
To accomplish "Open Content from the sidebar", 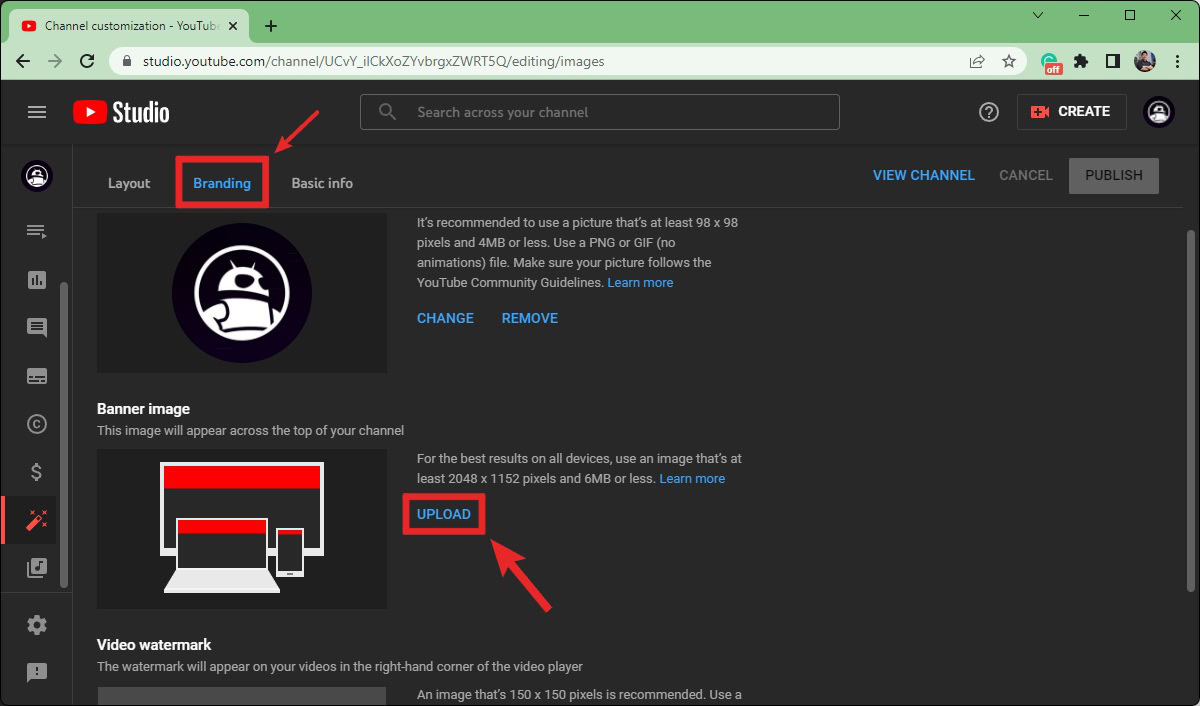I will (x=37, y=231).
